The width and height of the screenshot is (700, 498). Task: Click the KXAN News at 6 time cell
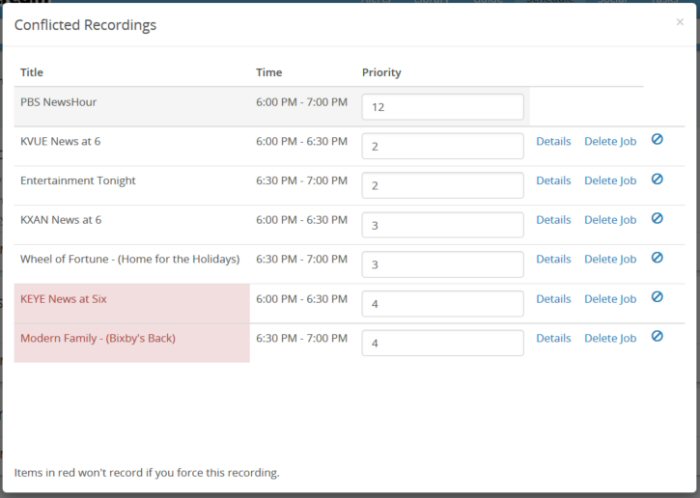point(302,220)
